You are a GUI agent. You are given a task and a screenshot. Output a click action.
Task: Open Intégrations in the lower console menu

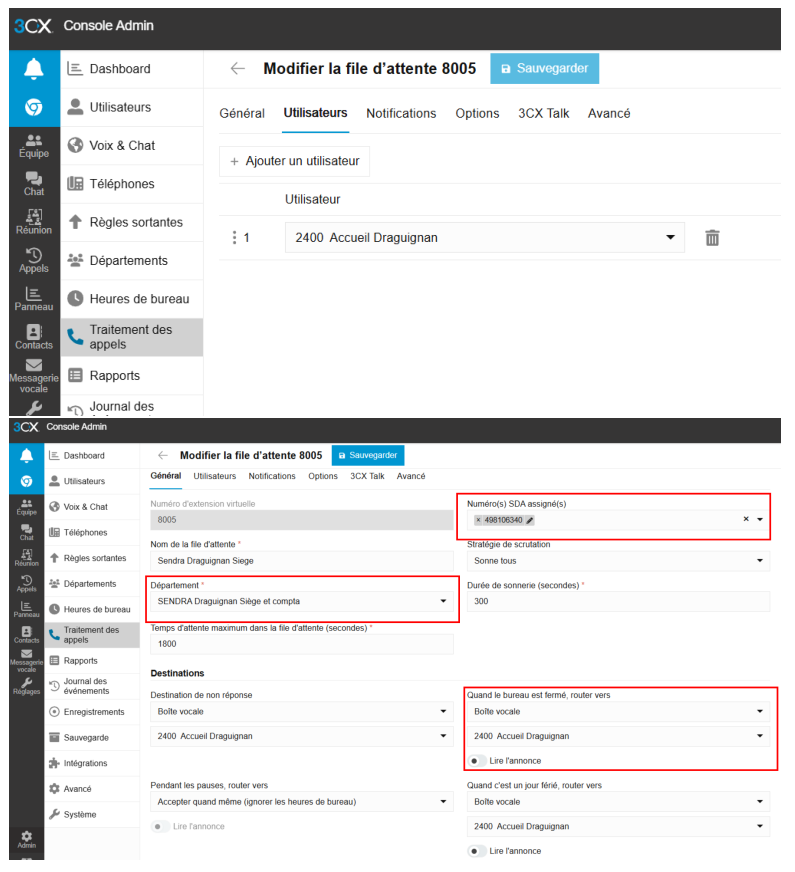[x=92, y=763]
